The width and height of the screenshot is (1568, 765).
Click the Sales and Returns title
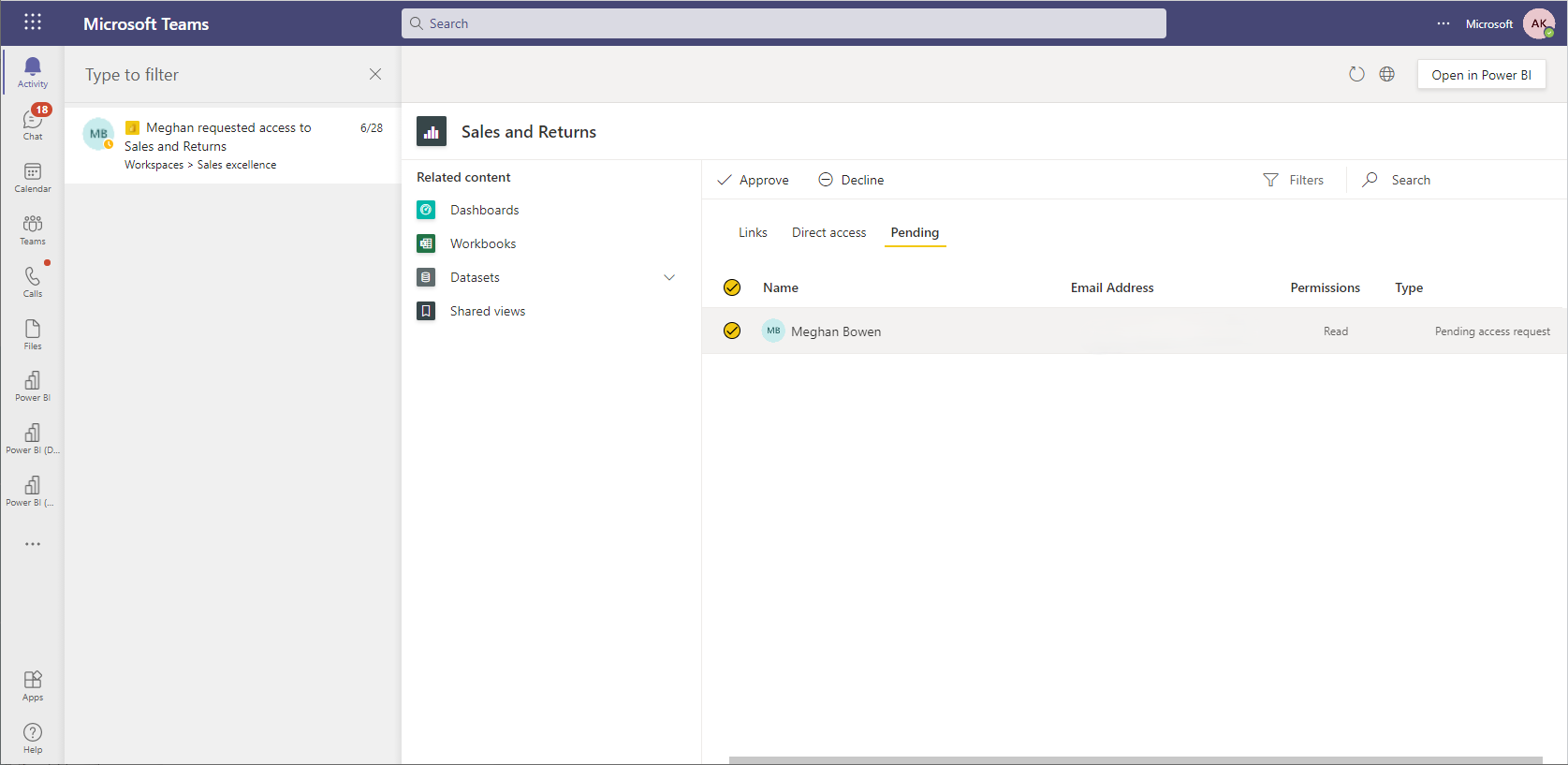529,132
